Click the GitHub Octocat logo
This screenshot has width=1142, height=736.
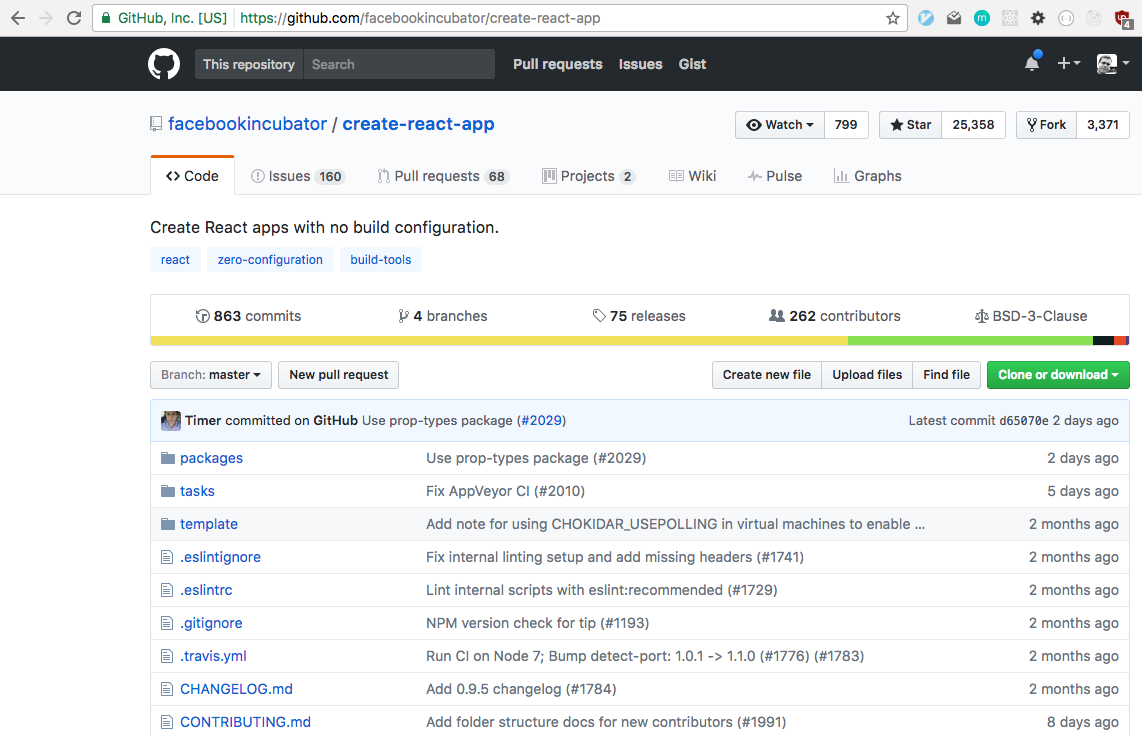164,64
